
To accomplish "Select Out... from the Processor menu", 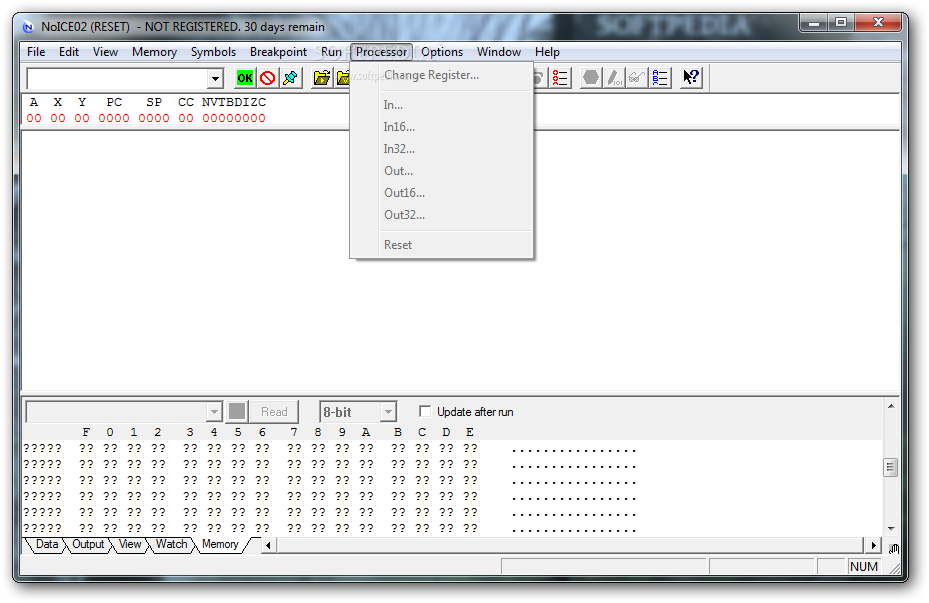I will coord(441,171).
